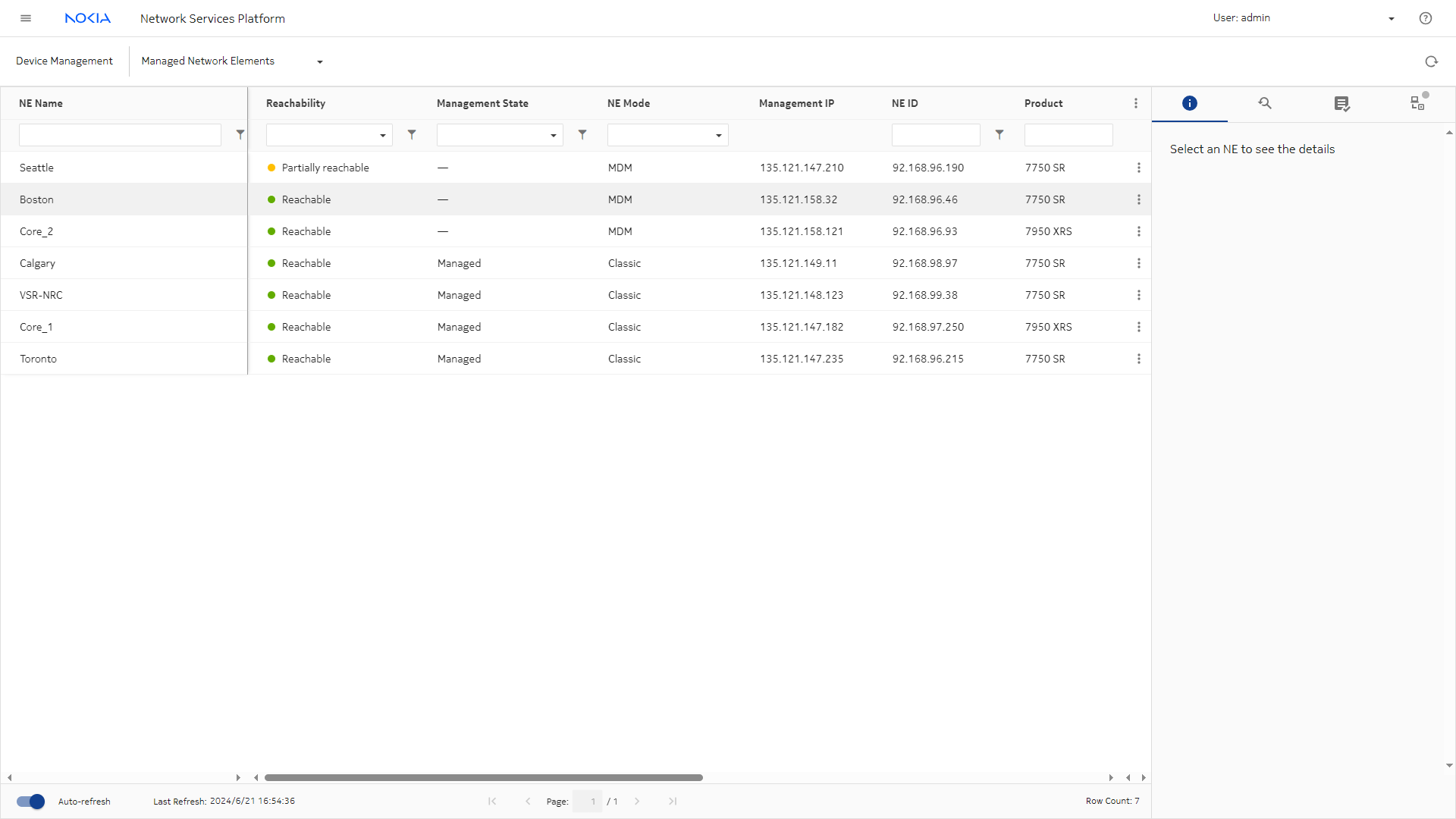The height and width of the screenshot is (819, 1456).
Task: Toggle the Auto-refresh switch
Action: [x=30, y=802]
